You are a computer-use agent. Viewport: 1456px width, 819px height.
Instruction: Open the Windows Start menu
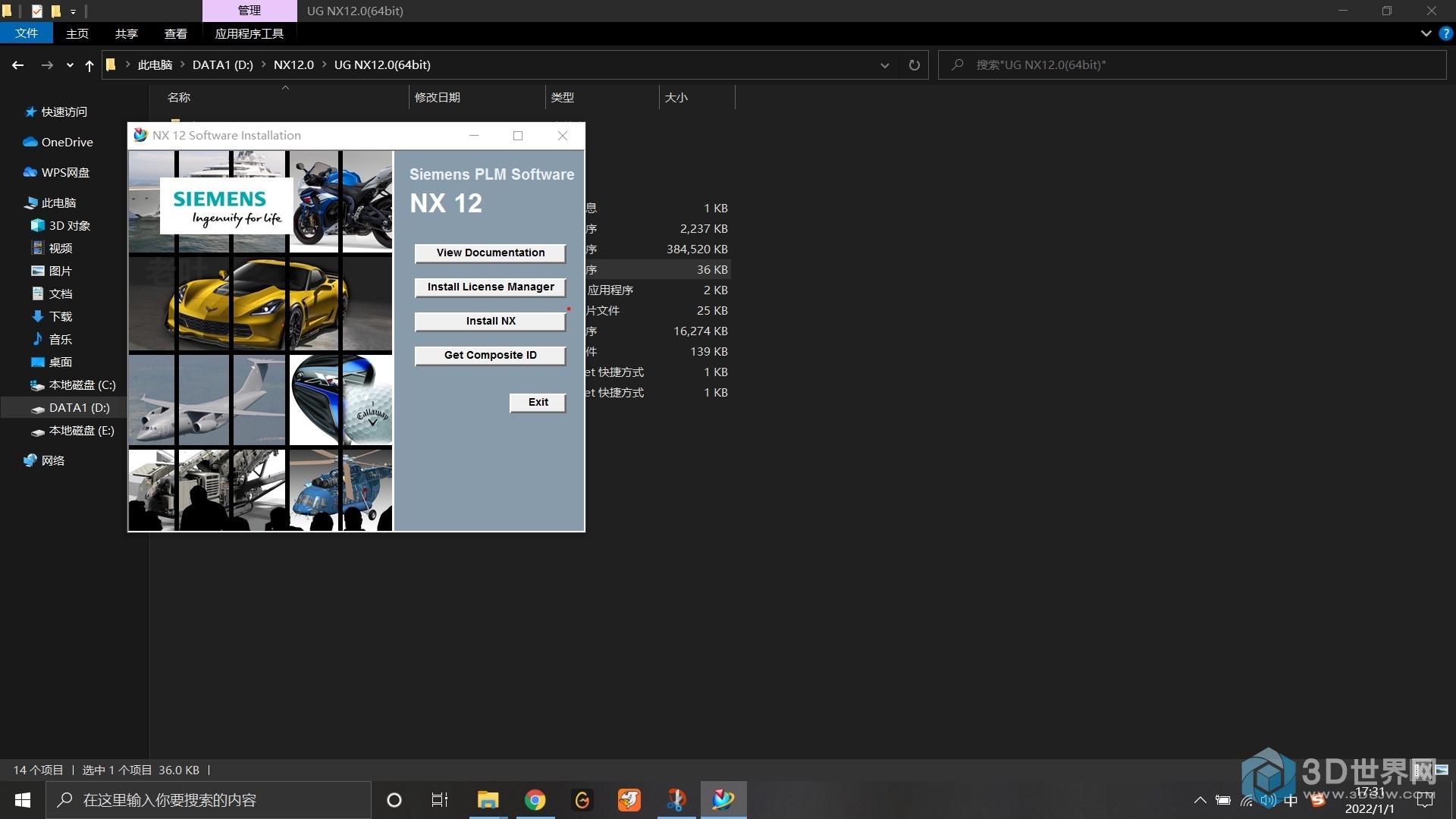(x=23, y=800)
